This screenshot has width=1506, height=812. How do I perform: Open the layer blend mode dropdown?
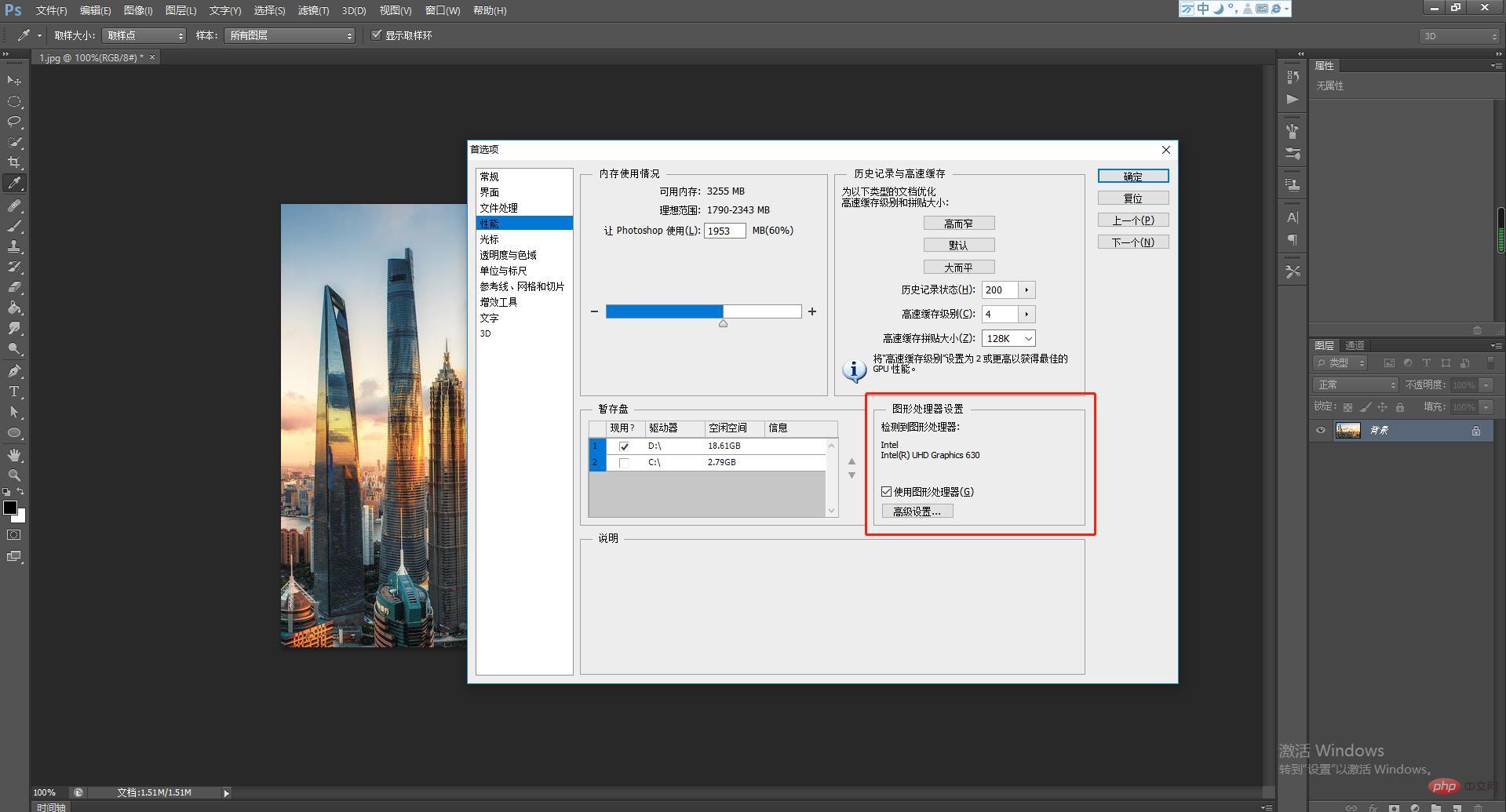(x=1356, y=385)
